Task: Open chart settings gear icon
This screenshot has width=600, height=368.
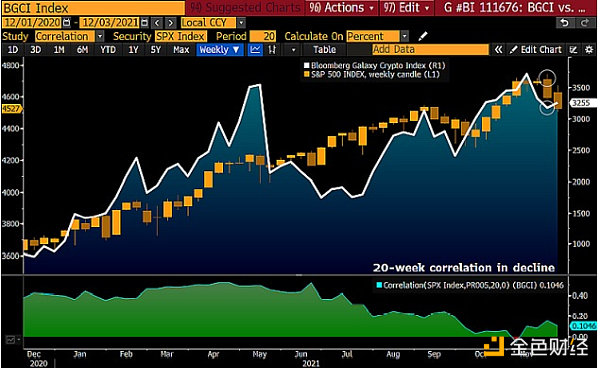Action: point(589,50)
